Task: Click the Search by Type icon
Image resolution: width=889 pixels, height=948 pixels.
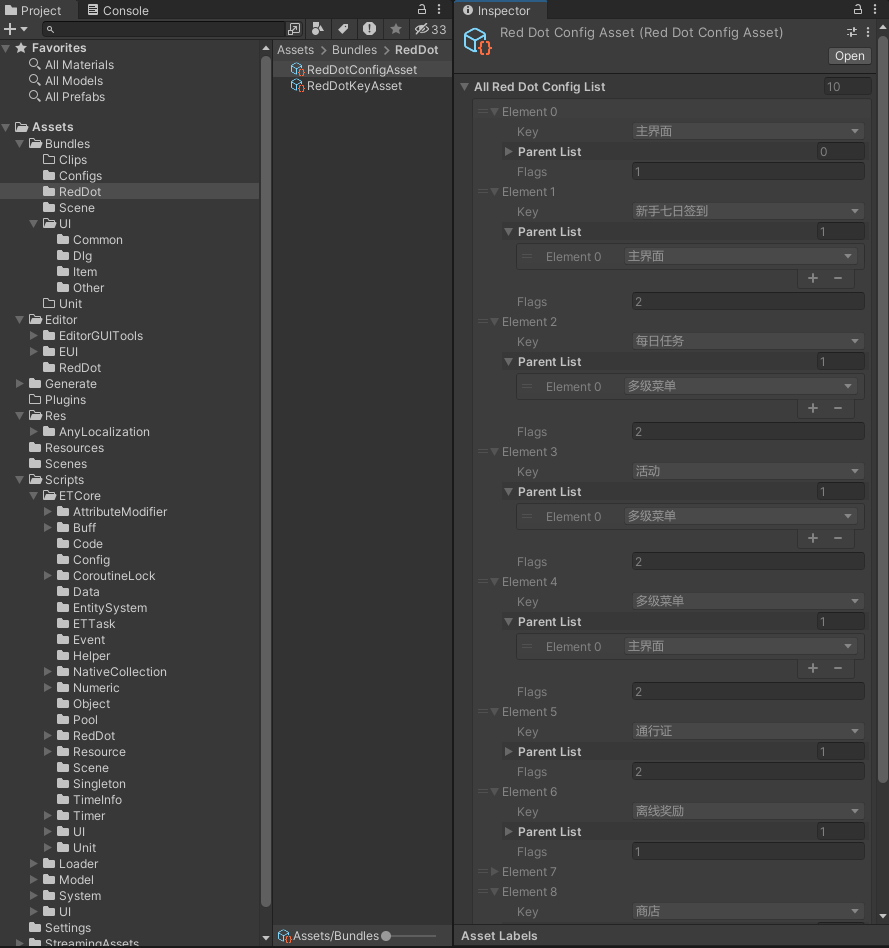Action: [x=318, y=29]
